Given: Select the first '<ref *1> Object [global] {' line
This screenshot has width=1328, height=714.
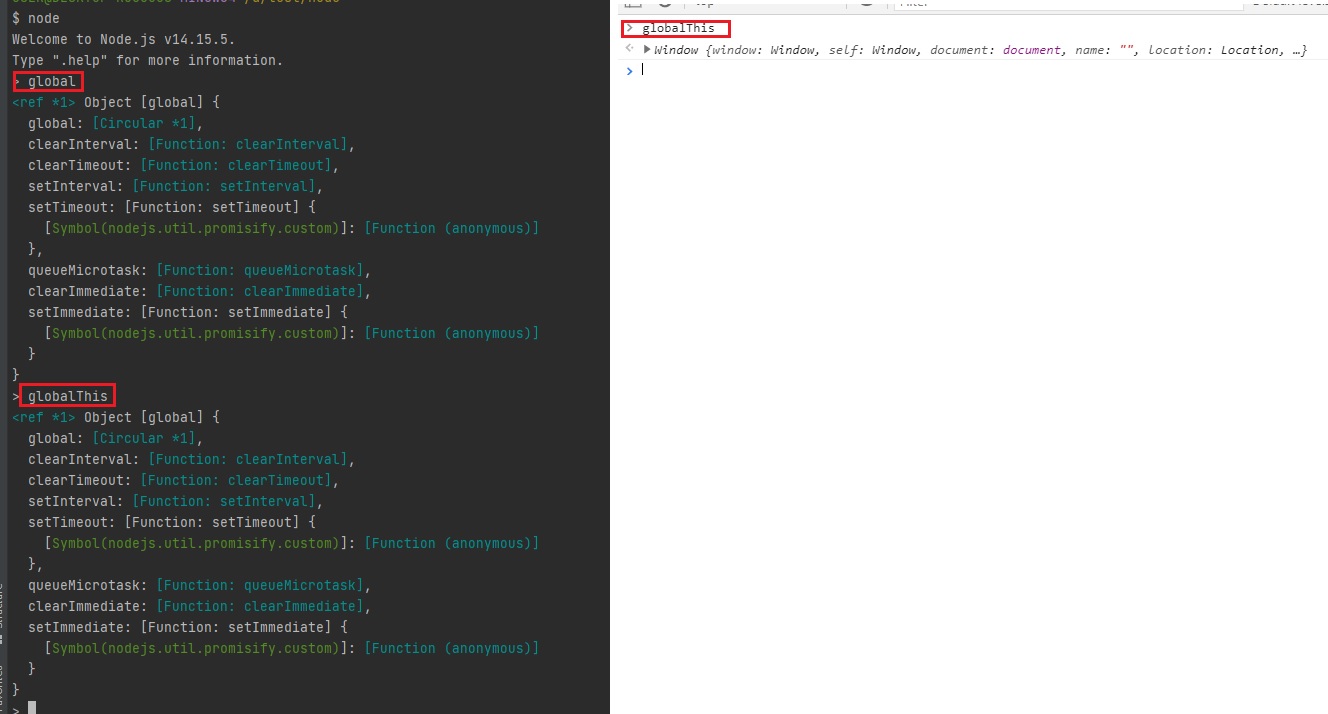Looking at the screenshot, I should click(x=116, y=102).
